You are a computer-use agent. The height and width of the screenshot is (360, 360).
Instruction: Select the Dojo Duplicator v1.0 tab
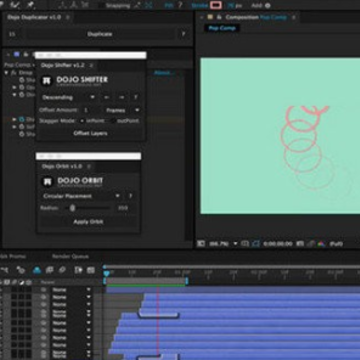[34, 17]
